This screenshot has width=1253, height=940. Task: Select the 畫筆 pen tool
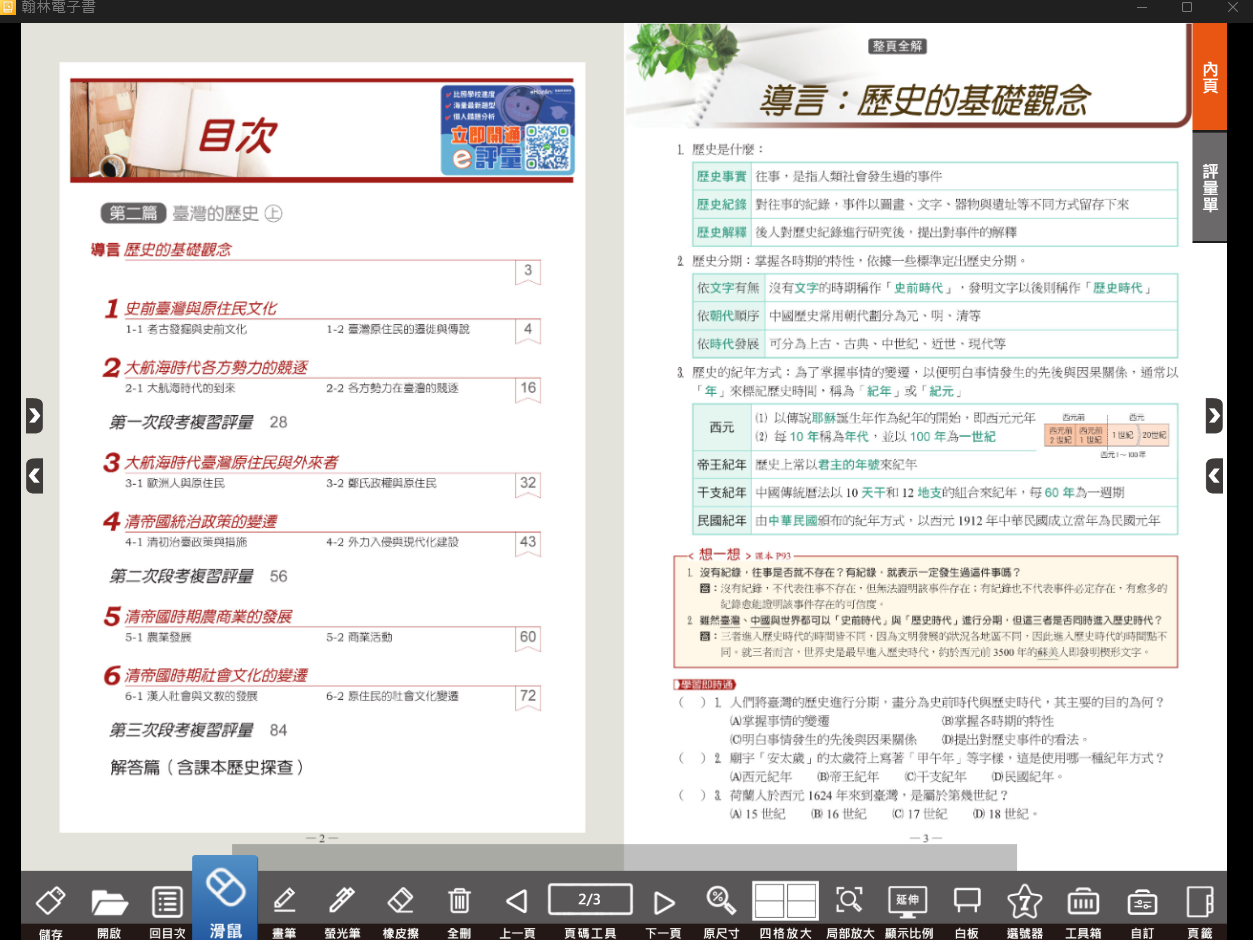(284, 901)
